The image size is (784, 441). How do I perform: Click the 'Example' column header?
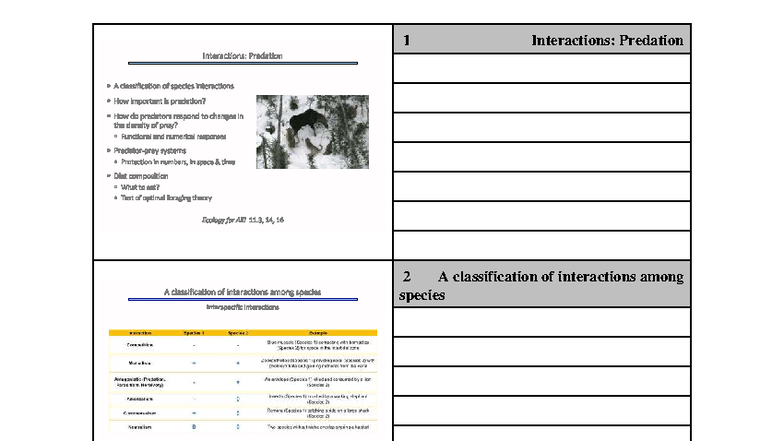pos(318,333)
